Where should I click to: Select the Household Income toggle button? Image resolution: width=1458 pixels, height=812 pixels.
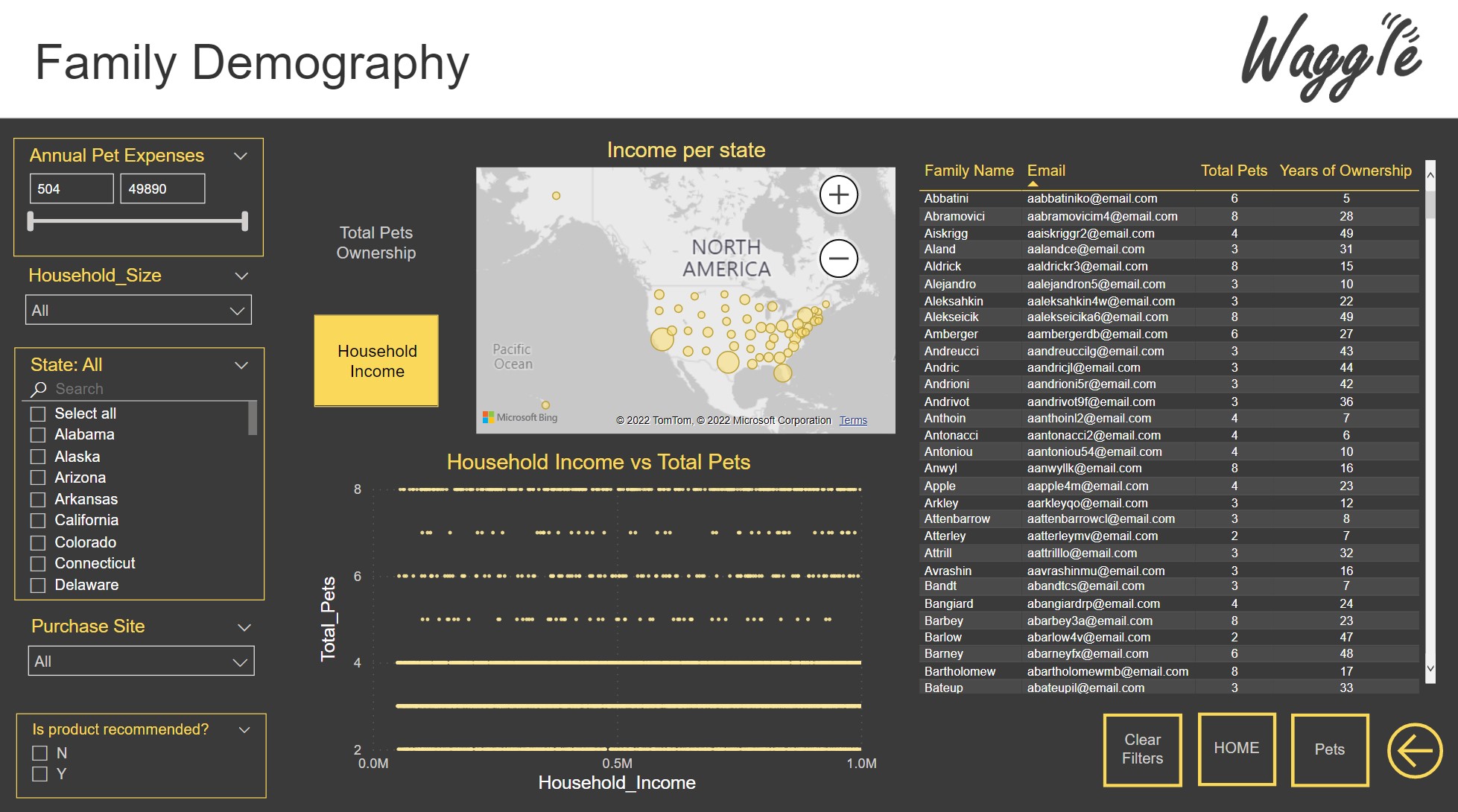click(376, 361)
